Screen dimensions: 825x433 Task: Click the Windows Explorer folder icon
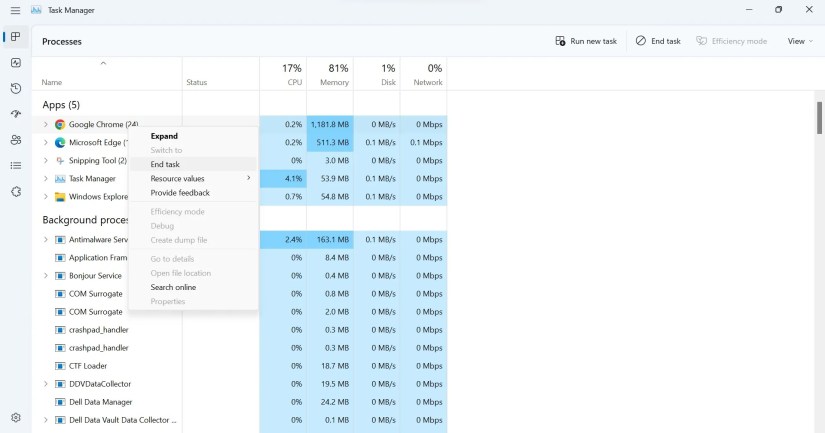coord(60,197)
